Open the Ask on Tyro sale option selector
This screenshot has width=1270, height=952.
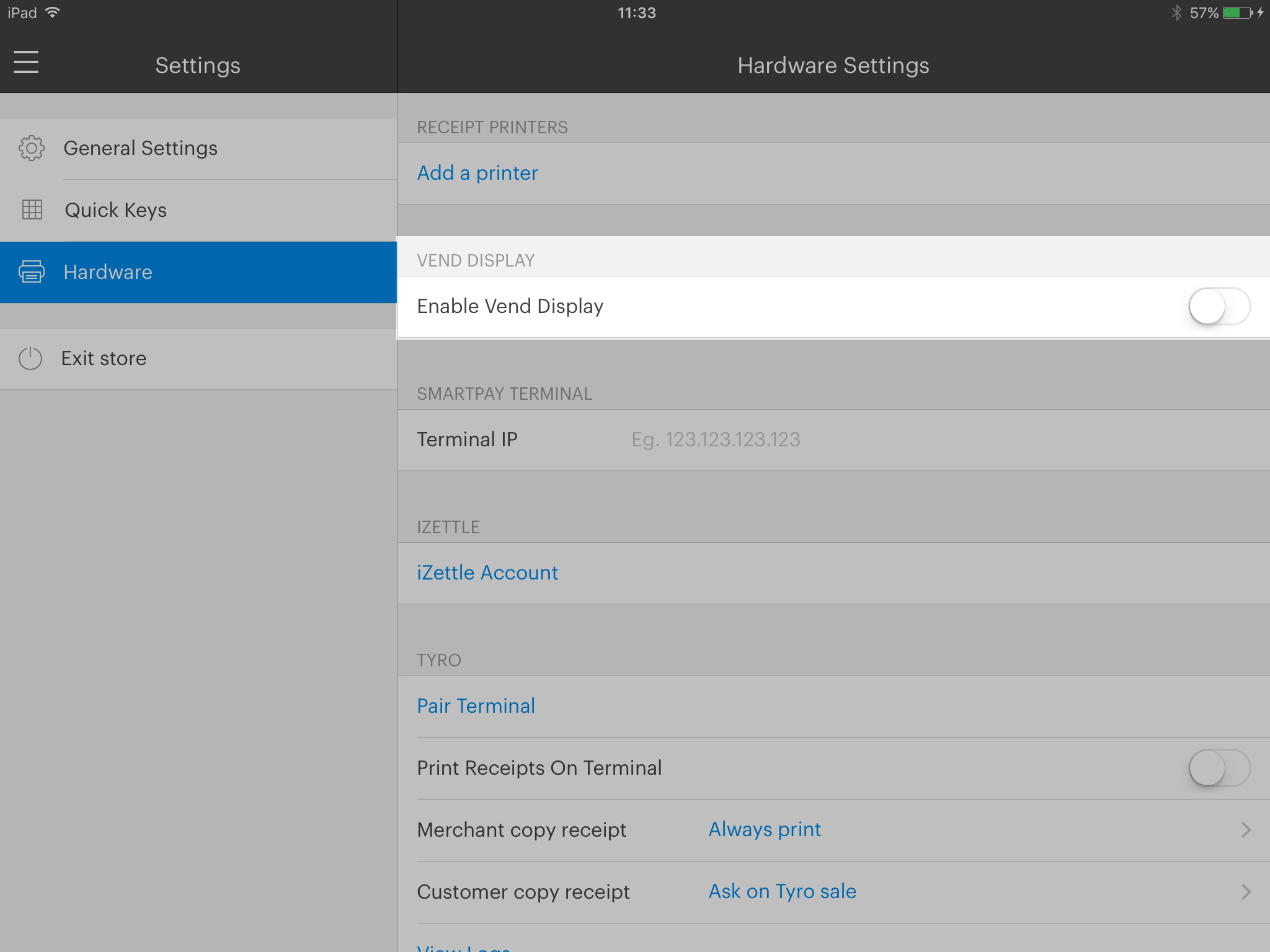coord(782,891)
